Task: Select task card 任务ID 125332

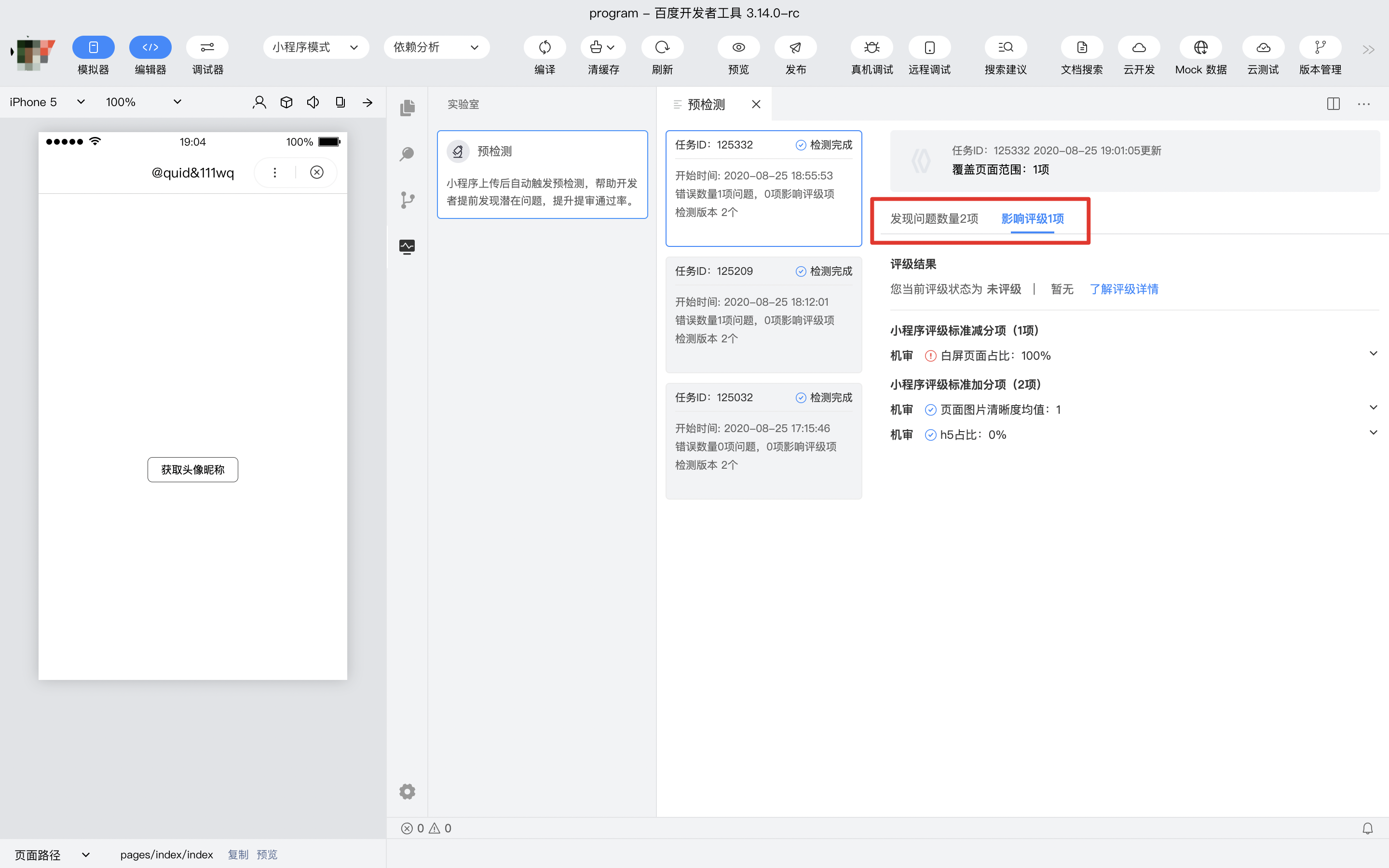Action: [x=763, y=188]
